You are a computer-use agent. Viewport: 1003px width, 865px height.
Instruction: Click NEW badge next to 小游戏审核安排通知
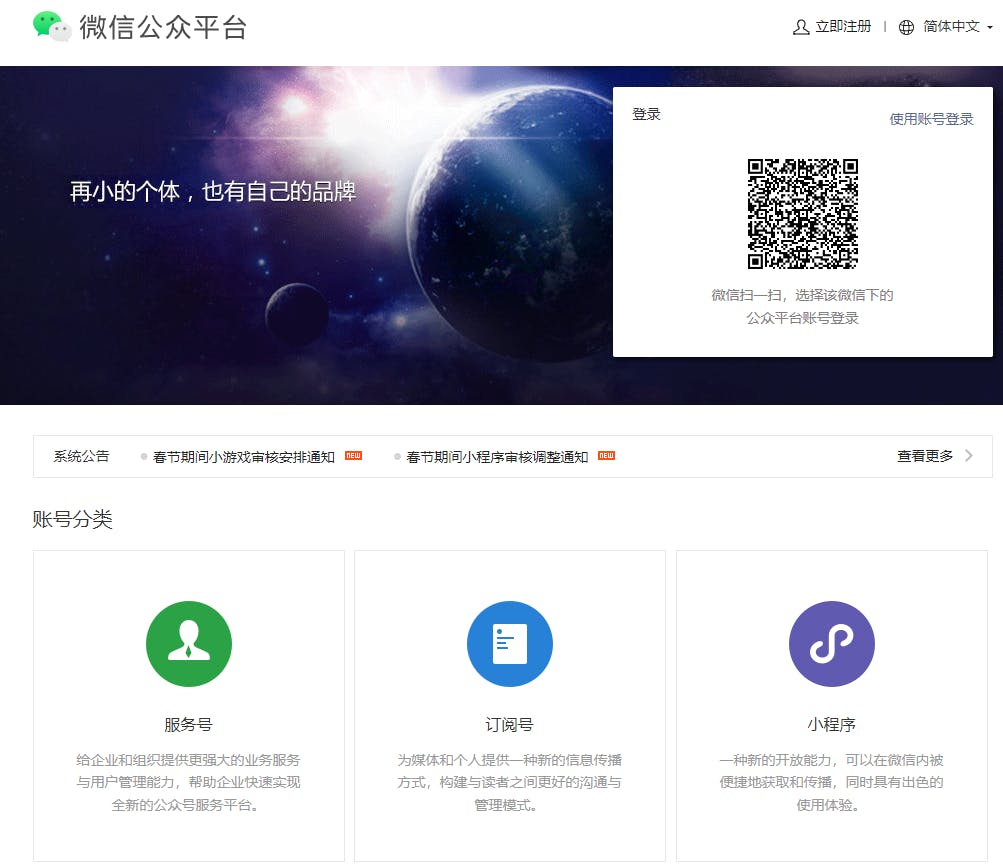point(354,456)
